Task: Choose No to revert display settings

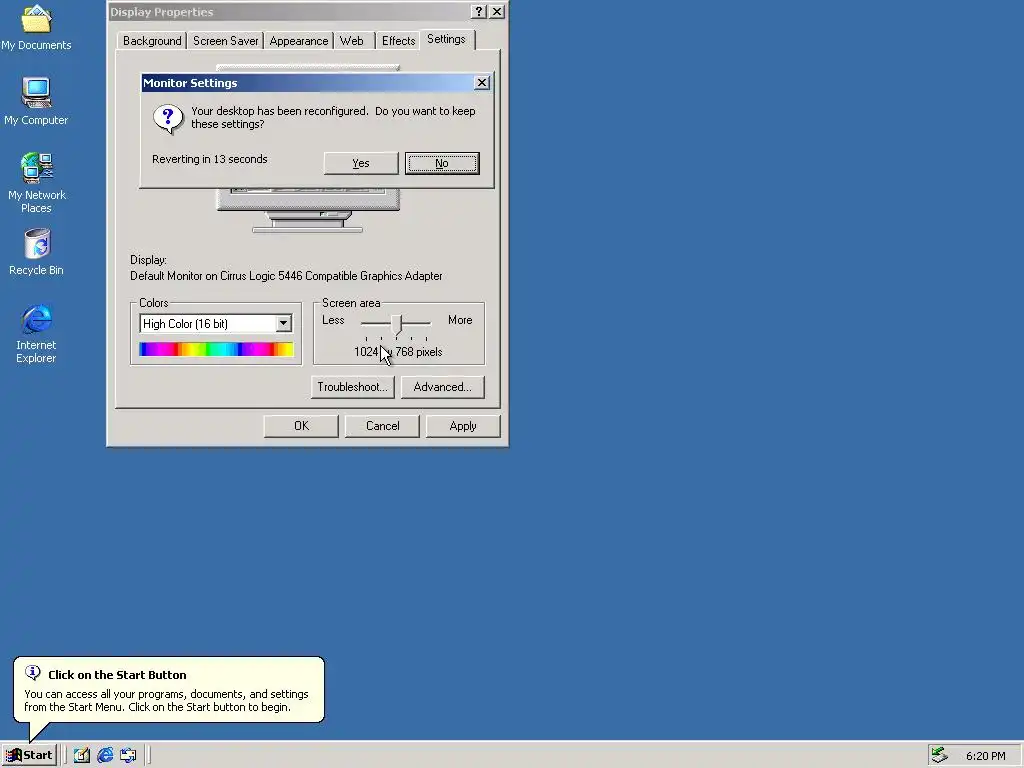Action: [x=442, y=163]
